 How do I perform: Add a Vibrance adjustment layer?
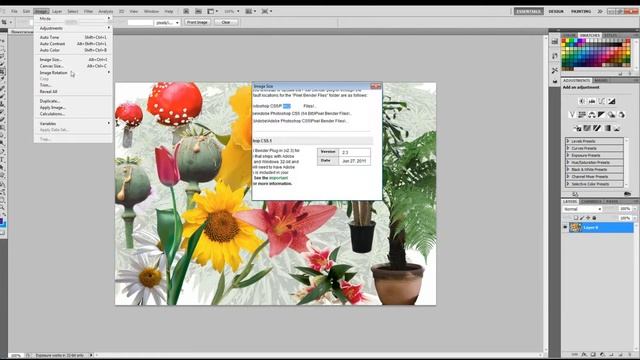point(572,115)
